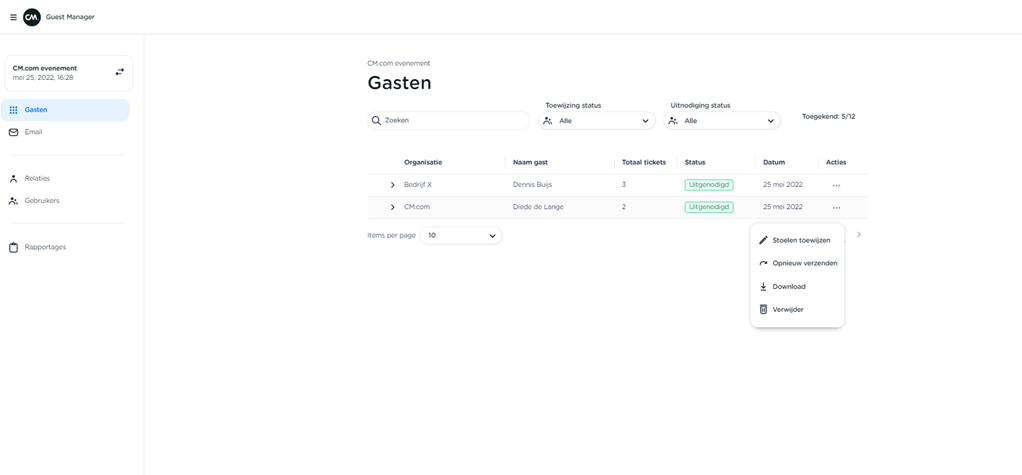The image size is (1022, 475).
Task: Open the actions ellipsis for CM.com row
Action: (836, 207)
